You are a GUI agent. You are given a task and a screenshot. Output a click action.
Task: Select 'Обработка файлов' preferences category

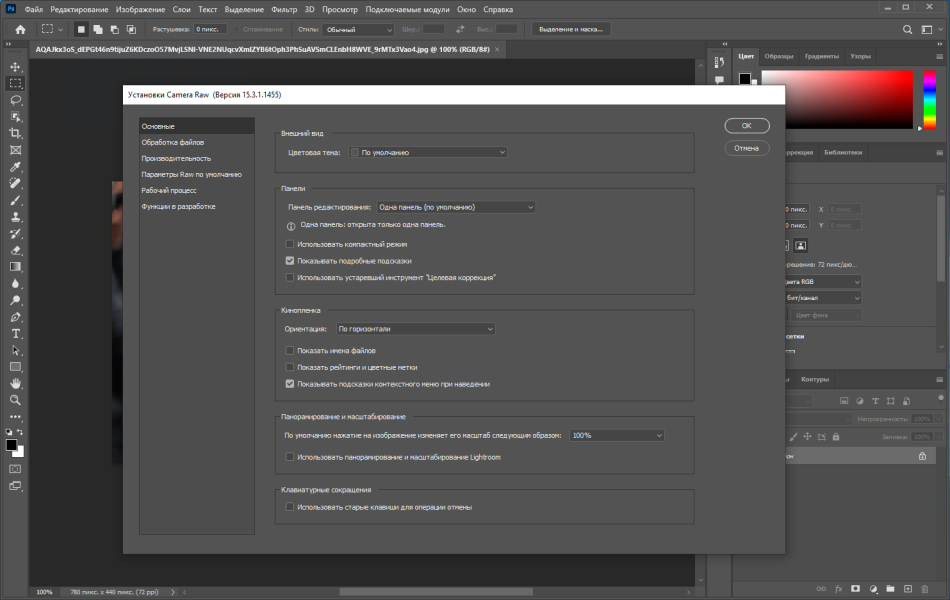[x=173, y=142]
